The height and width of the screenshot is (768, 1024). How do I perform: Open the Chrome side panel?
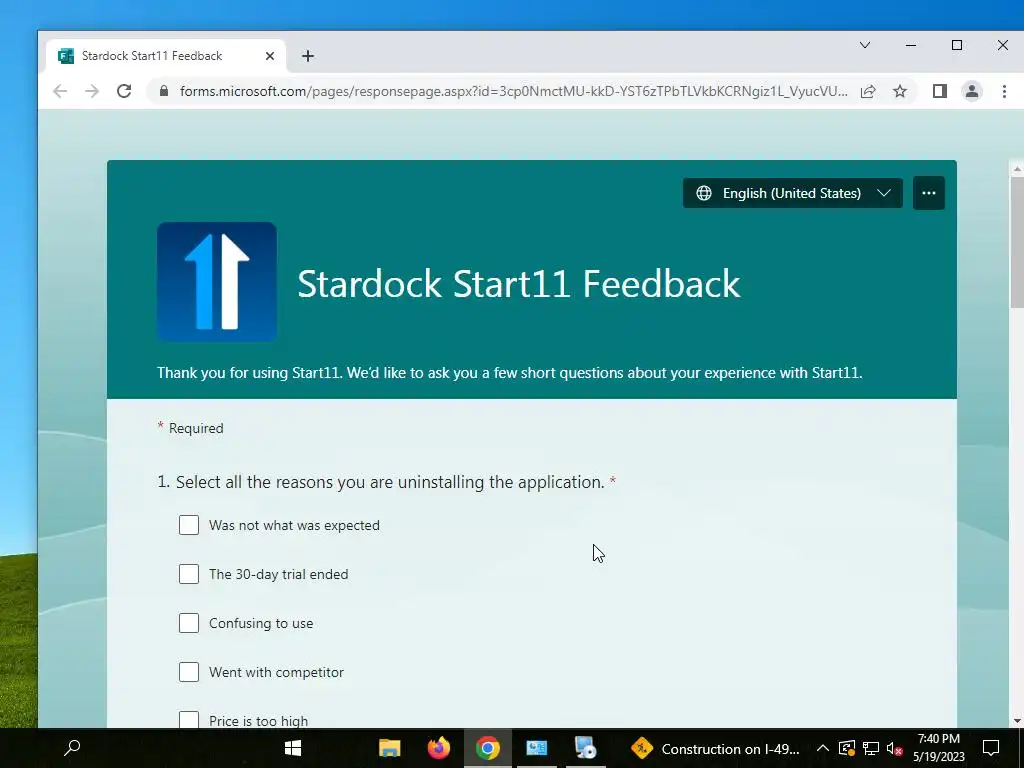[x=940, y=91]
